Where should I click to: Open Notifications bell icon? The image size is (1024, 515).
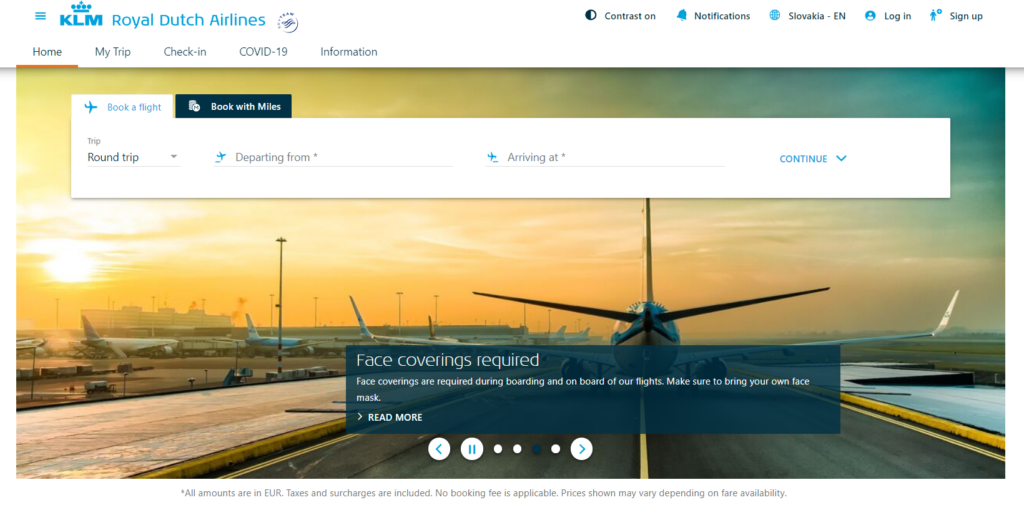[682, 16]
